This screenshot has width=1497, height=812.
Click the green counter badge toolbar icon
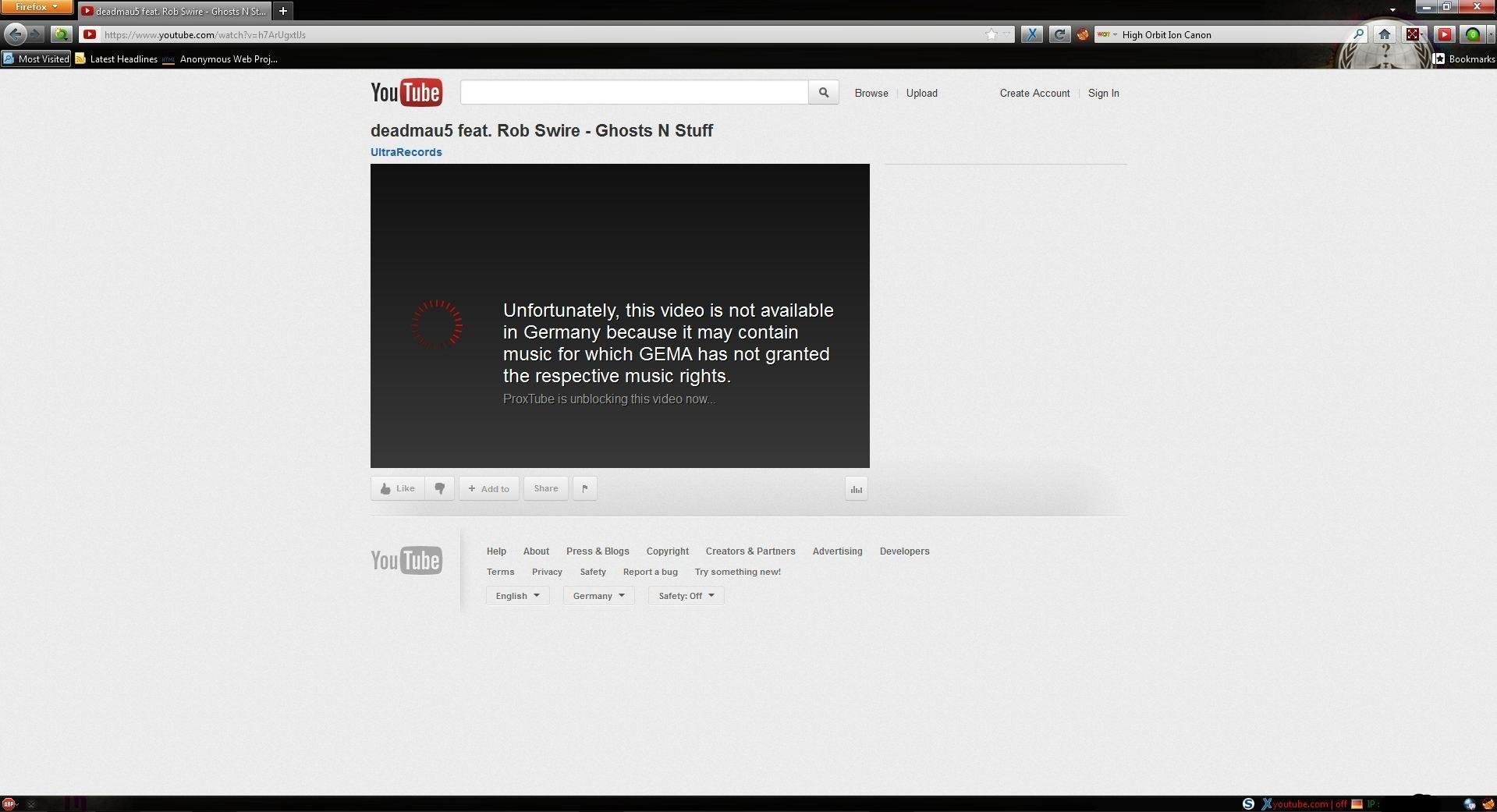click(1472, 34)
